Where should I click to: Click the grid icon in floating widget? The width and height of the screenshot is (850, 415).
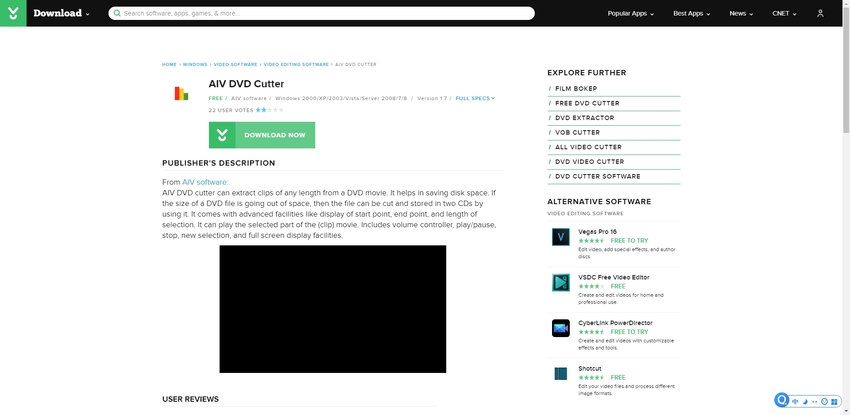click(x=834, y=401)
